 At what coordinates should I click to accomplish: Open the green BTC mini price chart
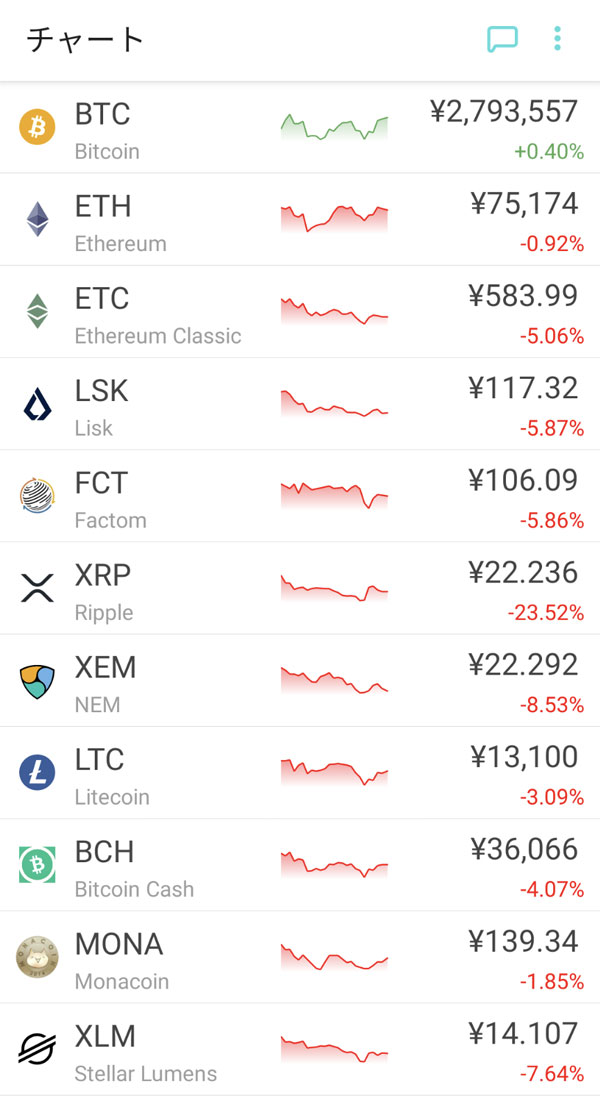pos(334,127)
